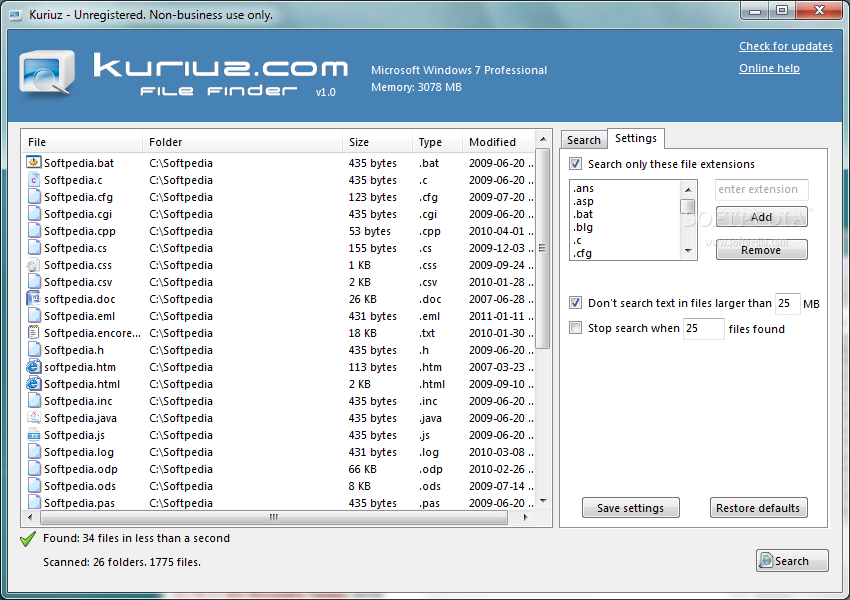
Task: Click results horizontal scroll left arrow
Action: coord(30,517)
